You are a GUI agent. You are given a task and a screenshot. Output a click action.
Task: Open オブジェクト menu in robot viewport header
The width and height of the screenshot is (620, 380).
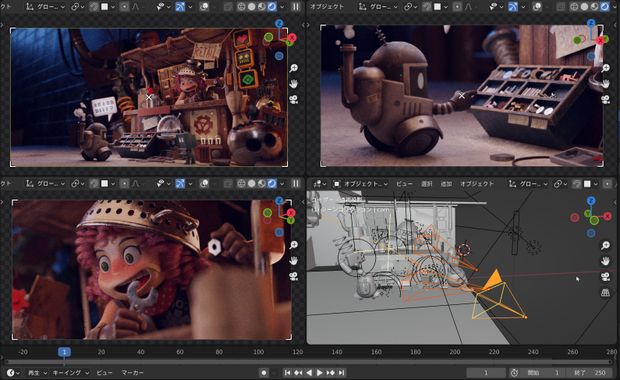327,7
